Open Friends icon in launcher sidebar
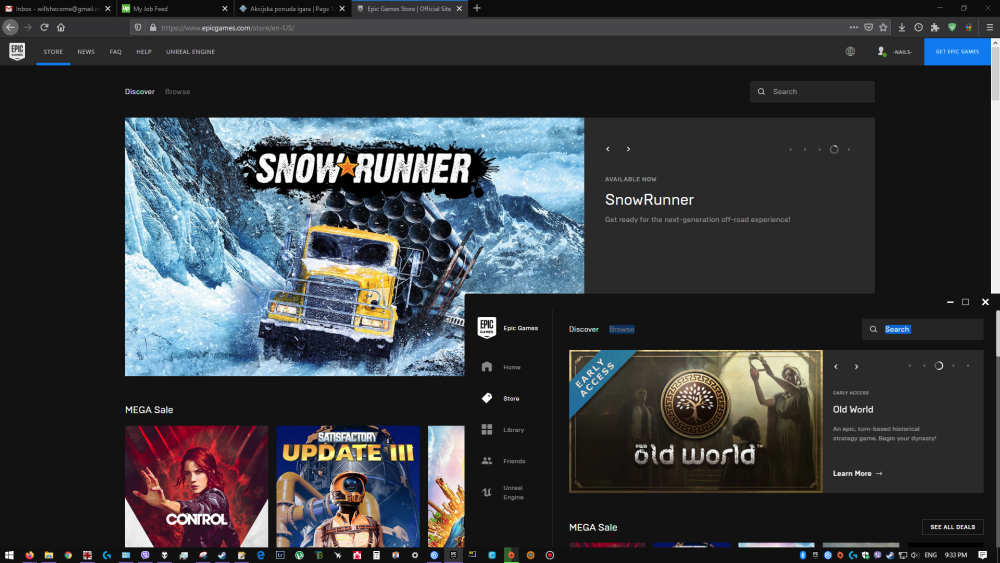 (487, 460)
